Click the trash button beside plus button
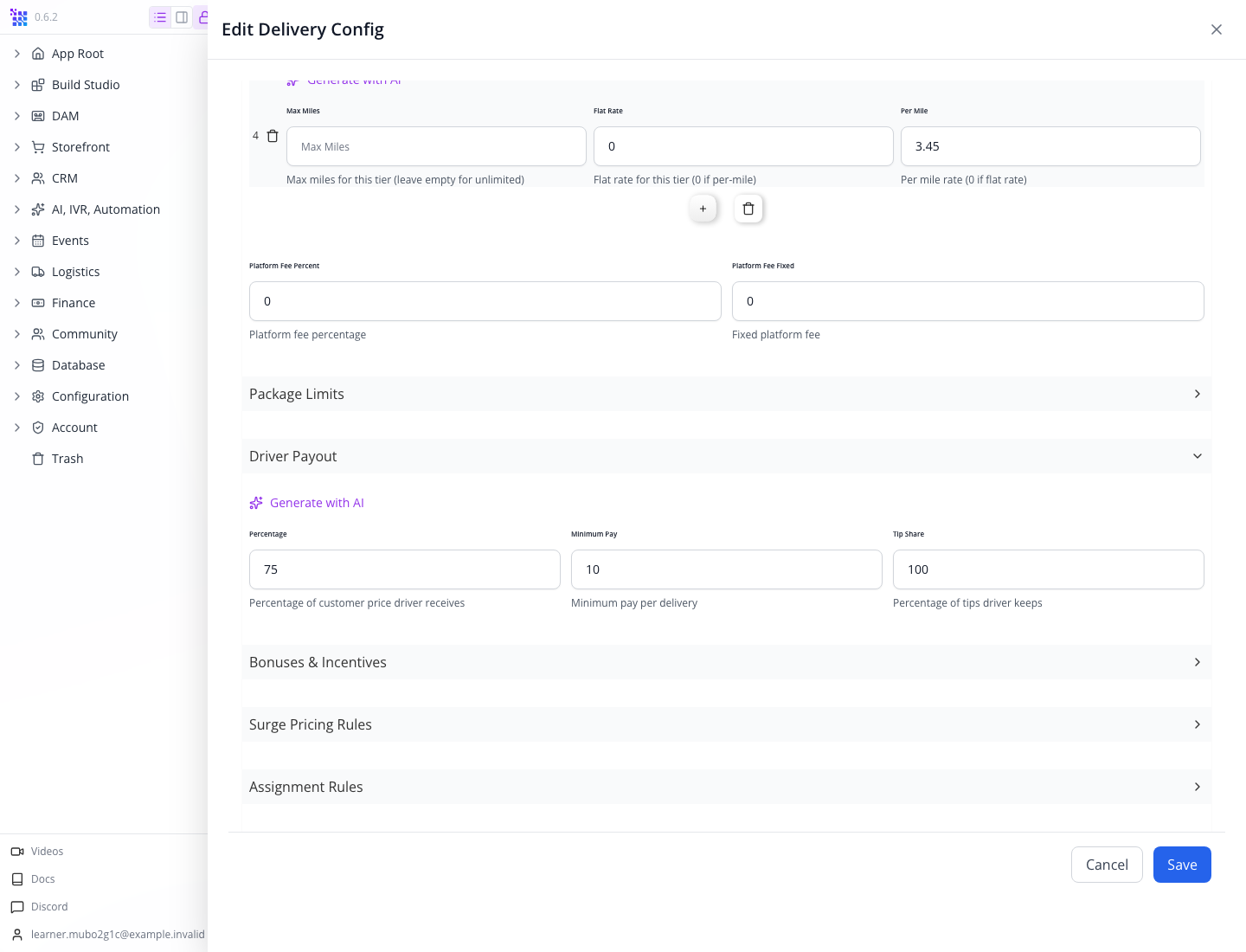 748,209
